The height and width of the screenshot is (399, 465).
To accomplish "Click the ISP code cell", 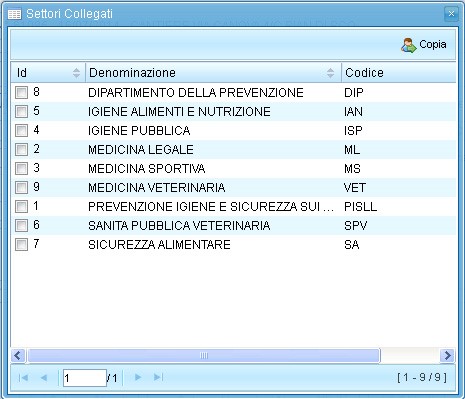I will point(353,131).
